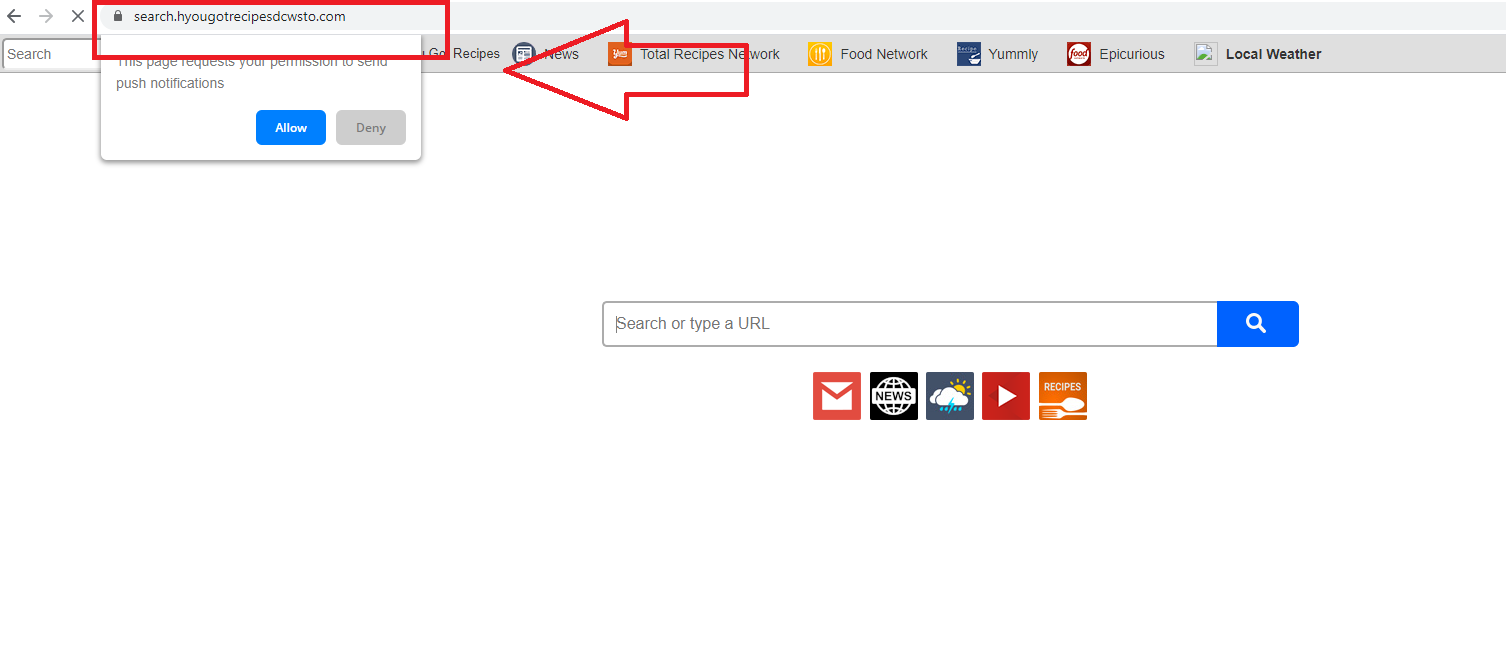
Task: Deny push notifications
Action: coord(371,128)
